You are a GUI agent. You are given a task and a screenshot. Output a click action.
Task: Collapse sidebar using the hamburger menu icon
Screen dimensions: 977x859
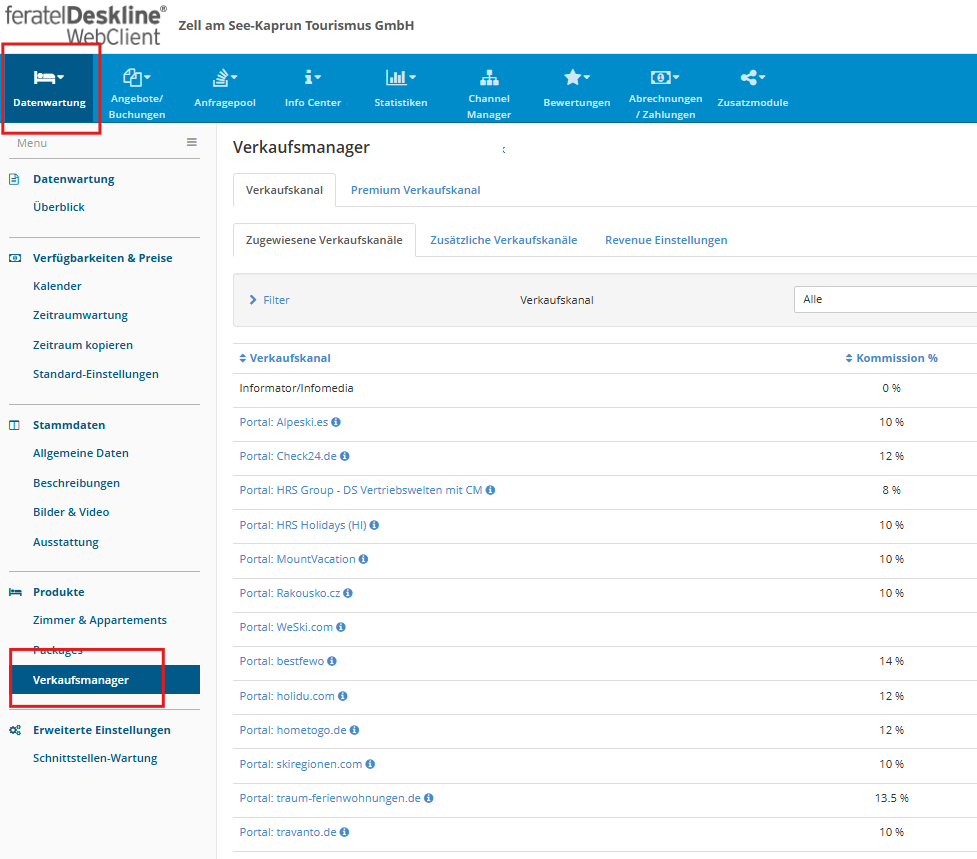191,143
